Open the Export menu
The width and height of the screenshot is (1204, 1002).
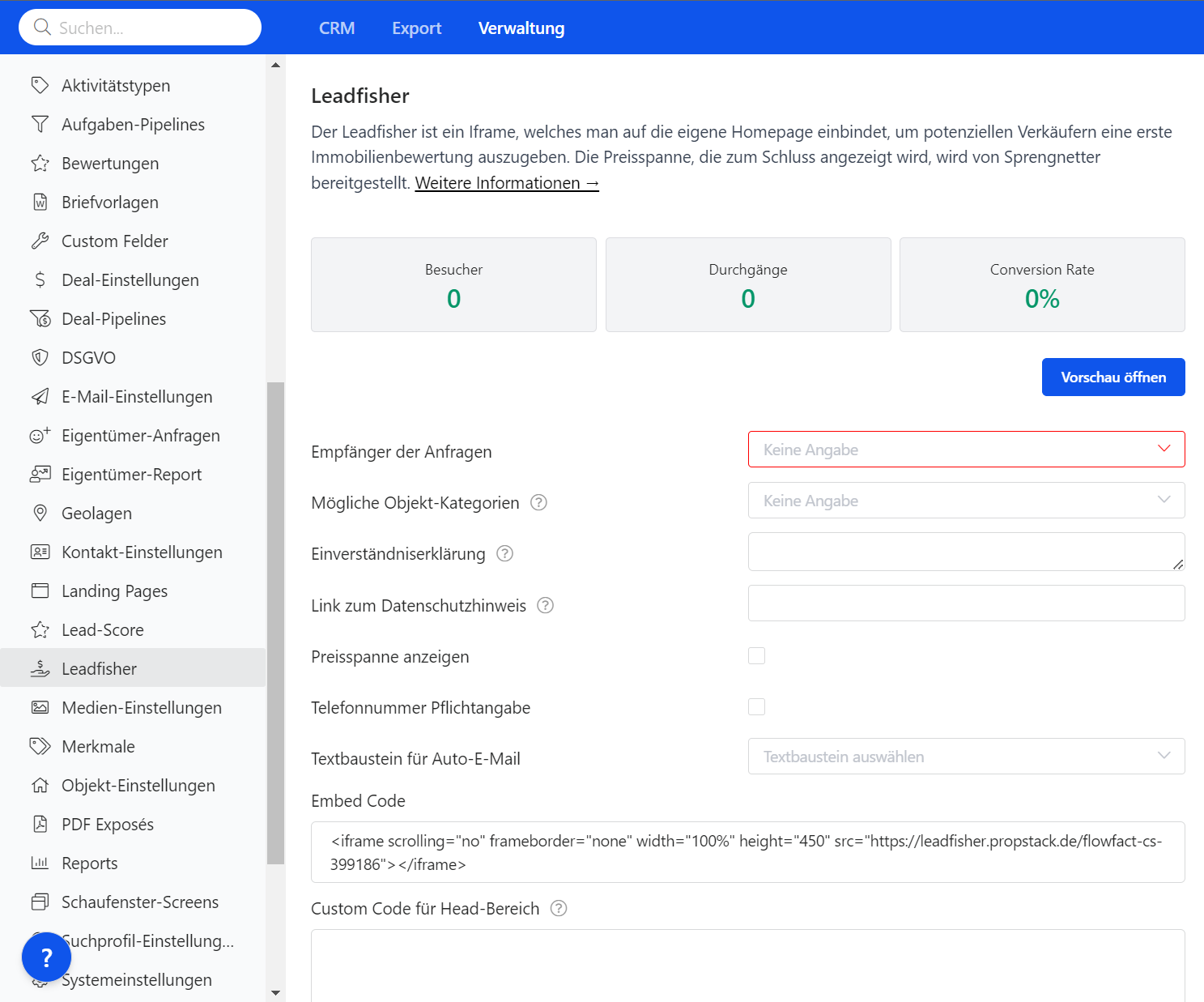[416, 28]
